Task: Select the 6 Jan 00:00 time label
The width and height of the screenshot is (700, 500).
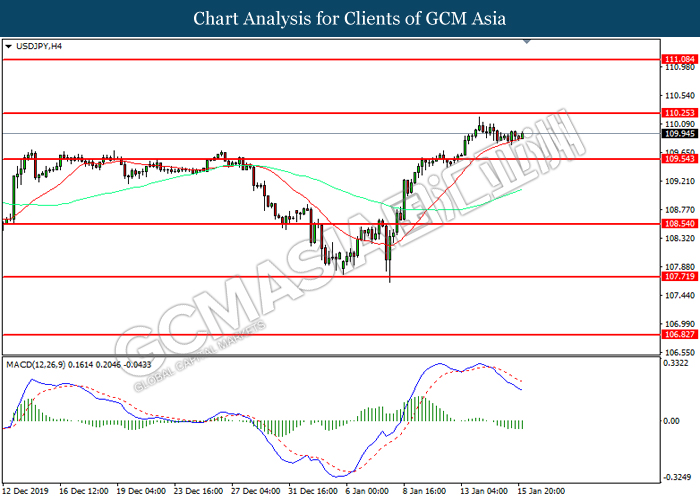Action: pos(367,491)
